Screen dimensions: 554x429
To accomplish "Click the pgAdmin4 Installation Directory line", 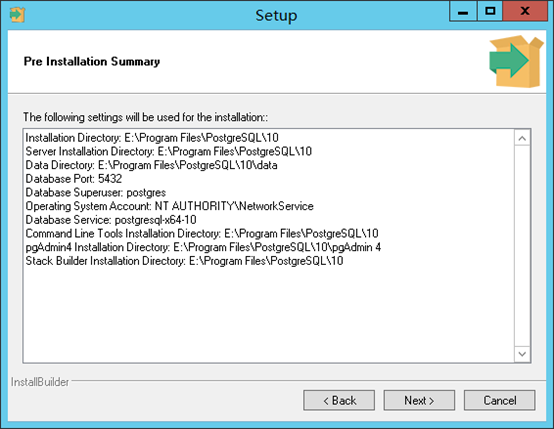I will tap(203, 247).
